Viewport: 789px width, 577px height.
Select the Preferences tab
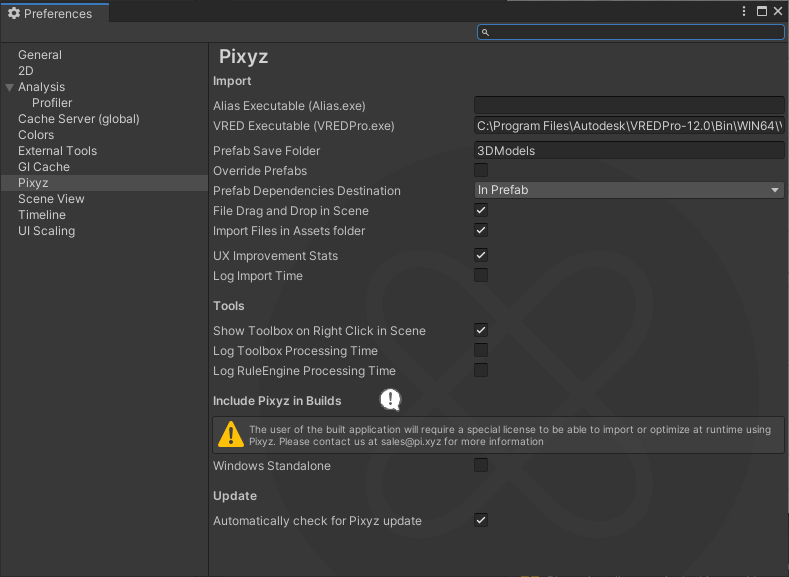coord(54,13)
